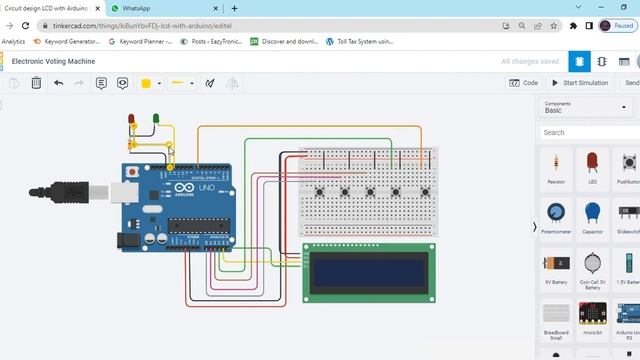Undo the last action
Viewport: 640px width, 360px height.
click(x=59, y=83)
